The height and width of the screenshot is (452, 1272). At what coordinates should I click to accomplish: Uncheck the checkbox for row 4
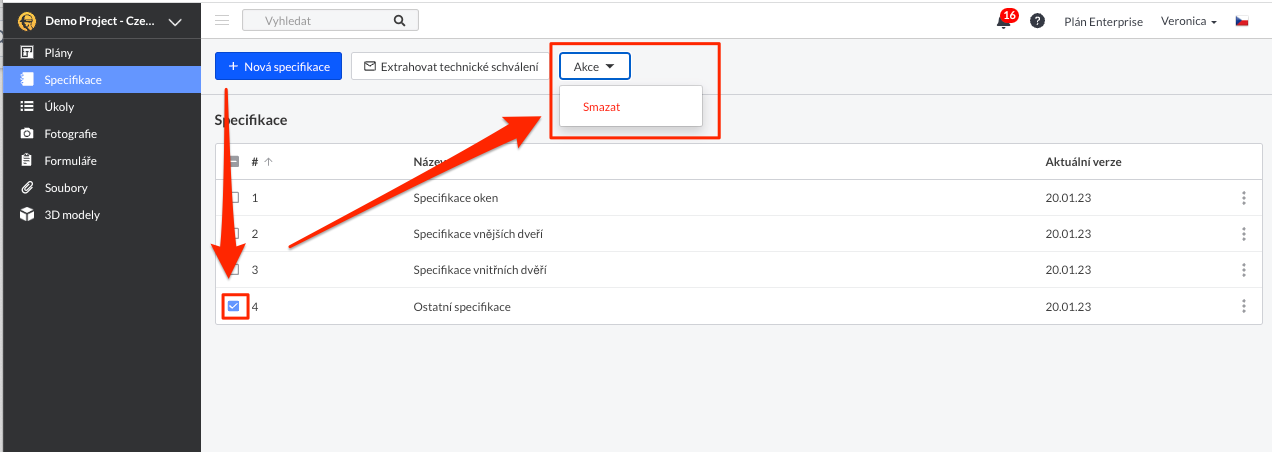234,306
